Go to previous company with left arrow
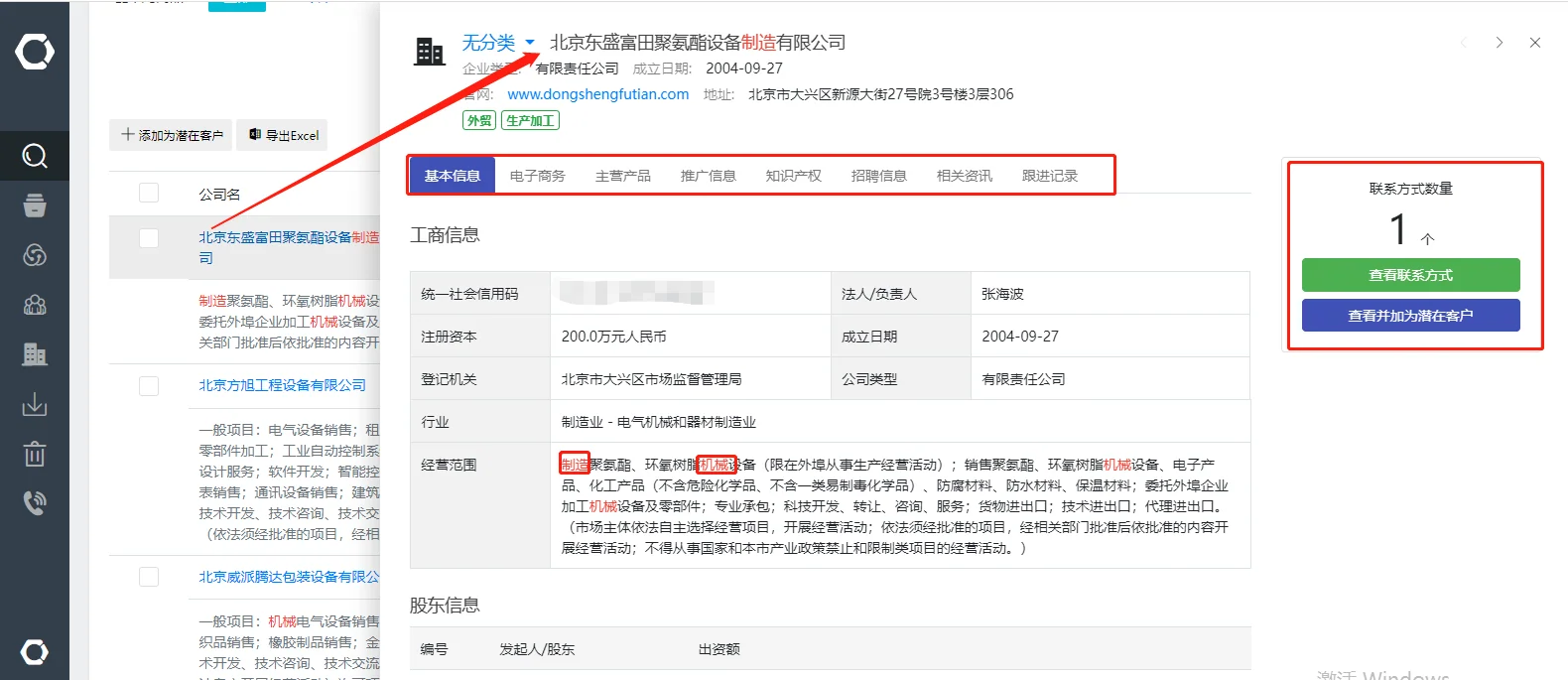 1464,43
